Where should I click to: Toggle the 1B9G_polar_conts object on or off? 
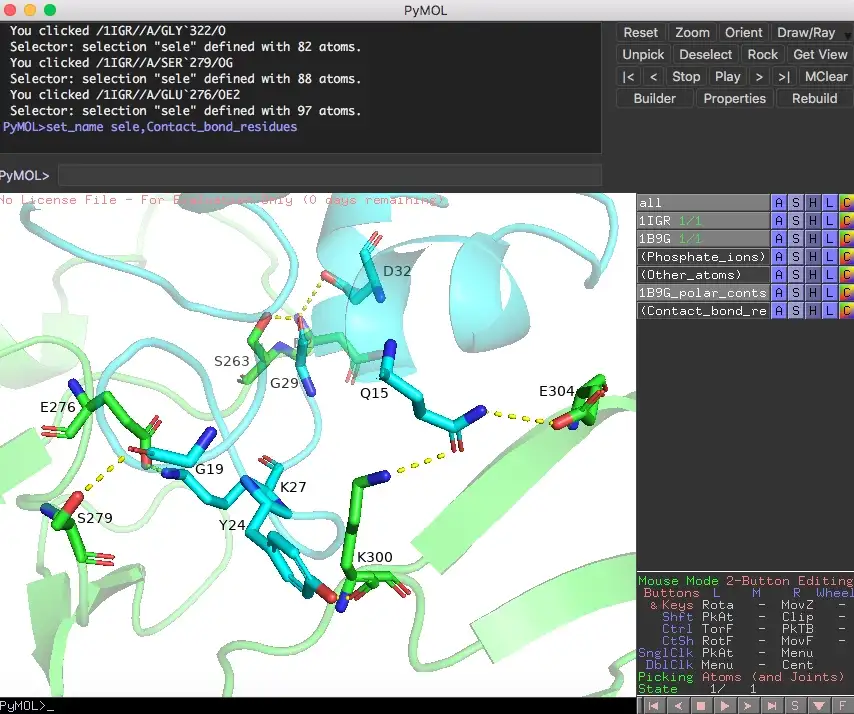point(702,293)
